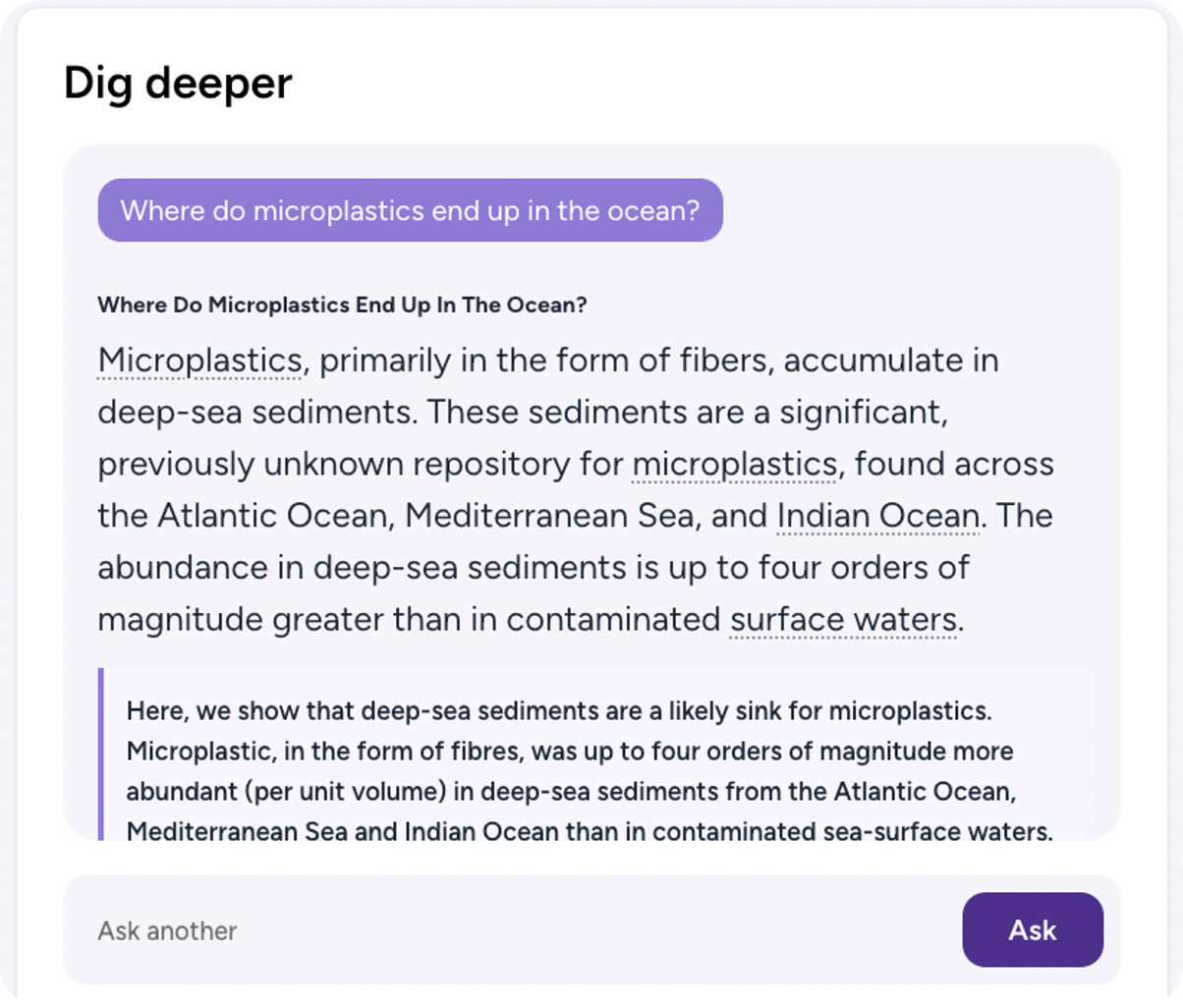Click the purple Ask button
Image resolution: width=1183 pixels, height=1008 pixels.
click(x=1033, y=929)
